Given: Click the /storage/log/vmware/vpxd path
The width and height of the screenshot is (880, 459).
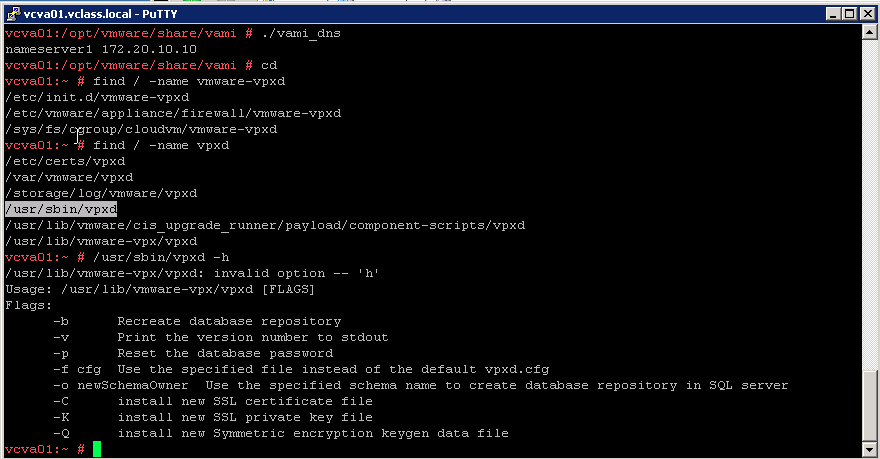Looking at the screenshot, I should coord(101,194).
